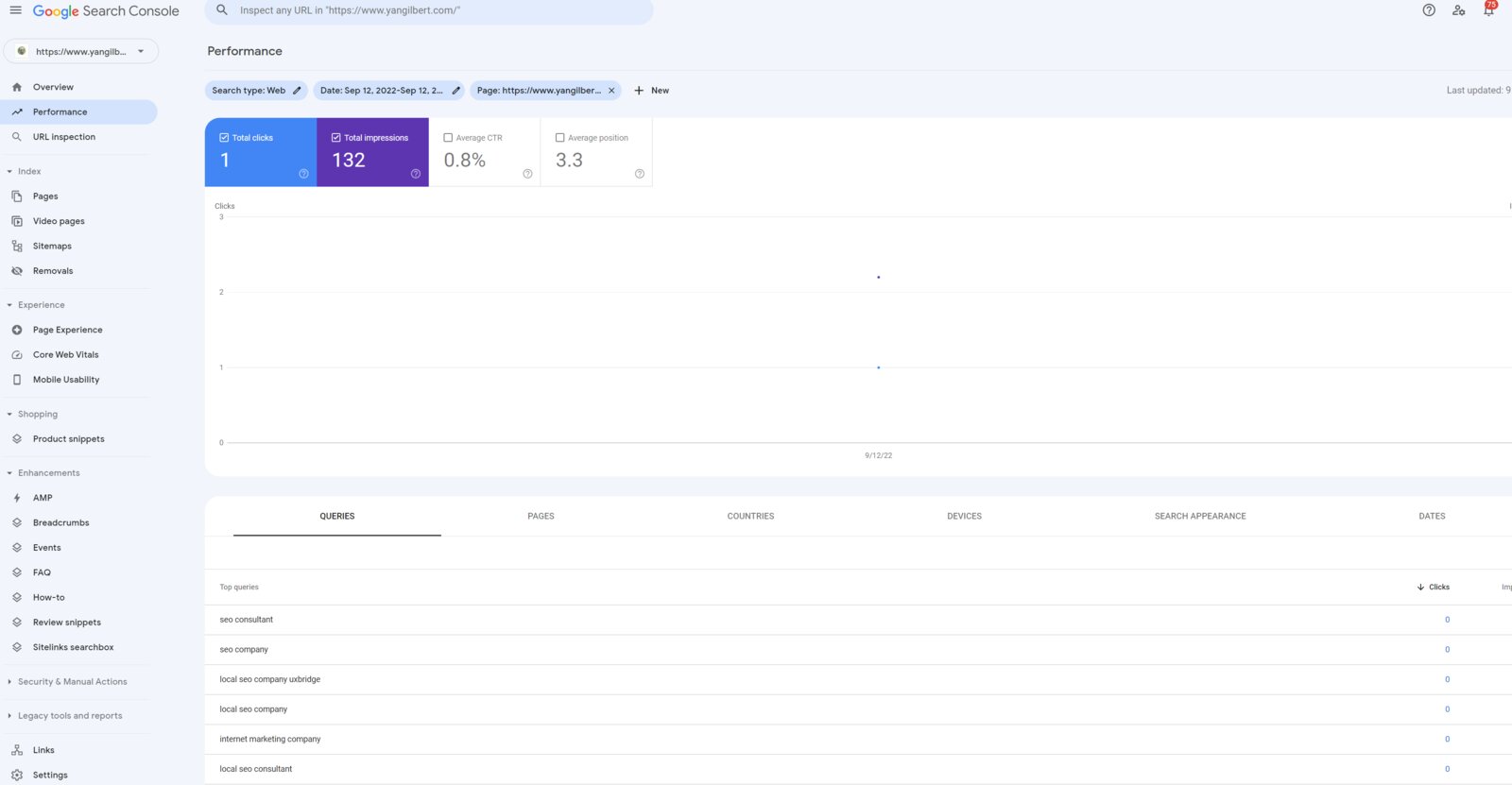
Task: Click the Video pages icon
Action: pos(17,221)
